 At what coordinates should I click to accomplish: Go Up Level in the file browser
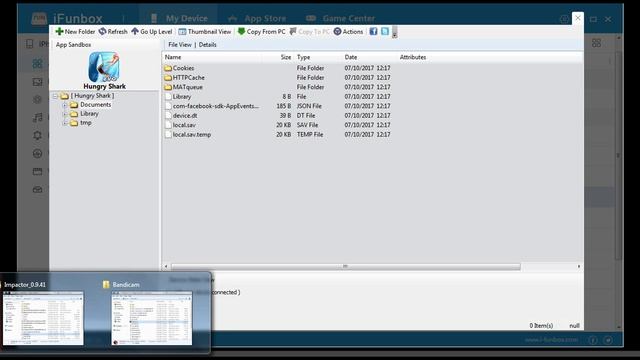tap(151, 31)
